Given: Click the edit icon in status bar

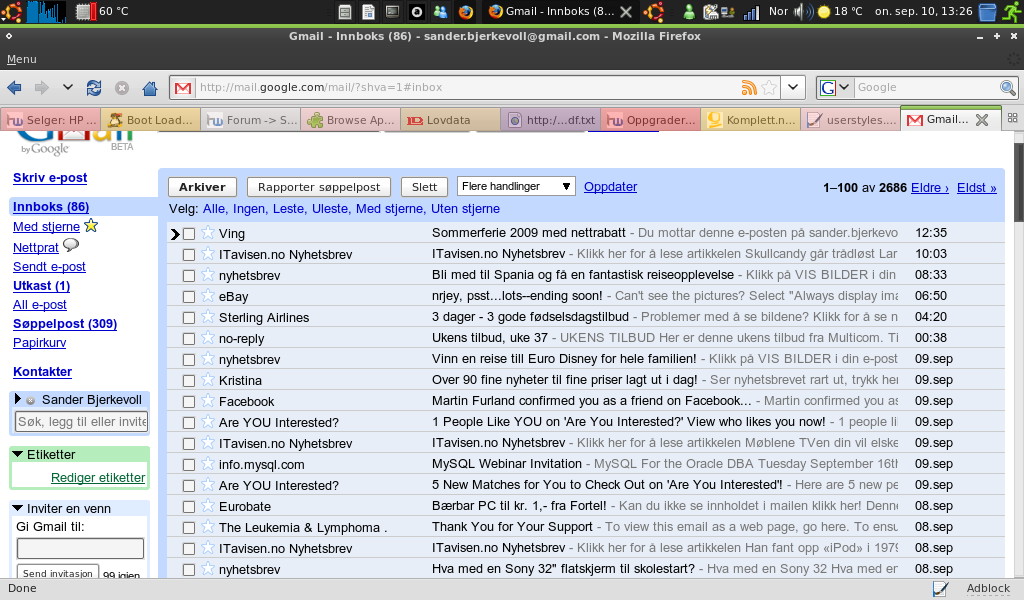Looking at the screenshot, I should (x=940, y=588).
